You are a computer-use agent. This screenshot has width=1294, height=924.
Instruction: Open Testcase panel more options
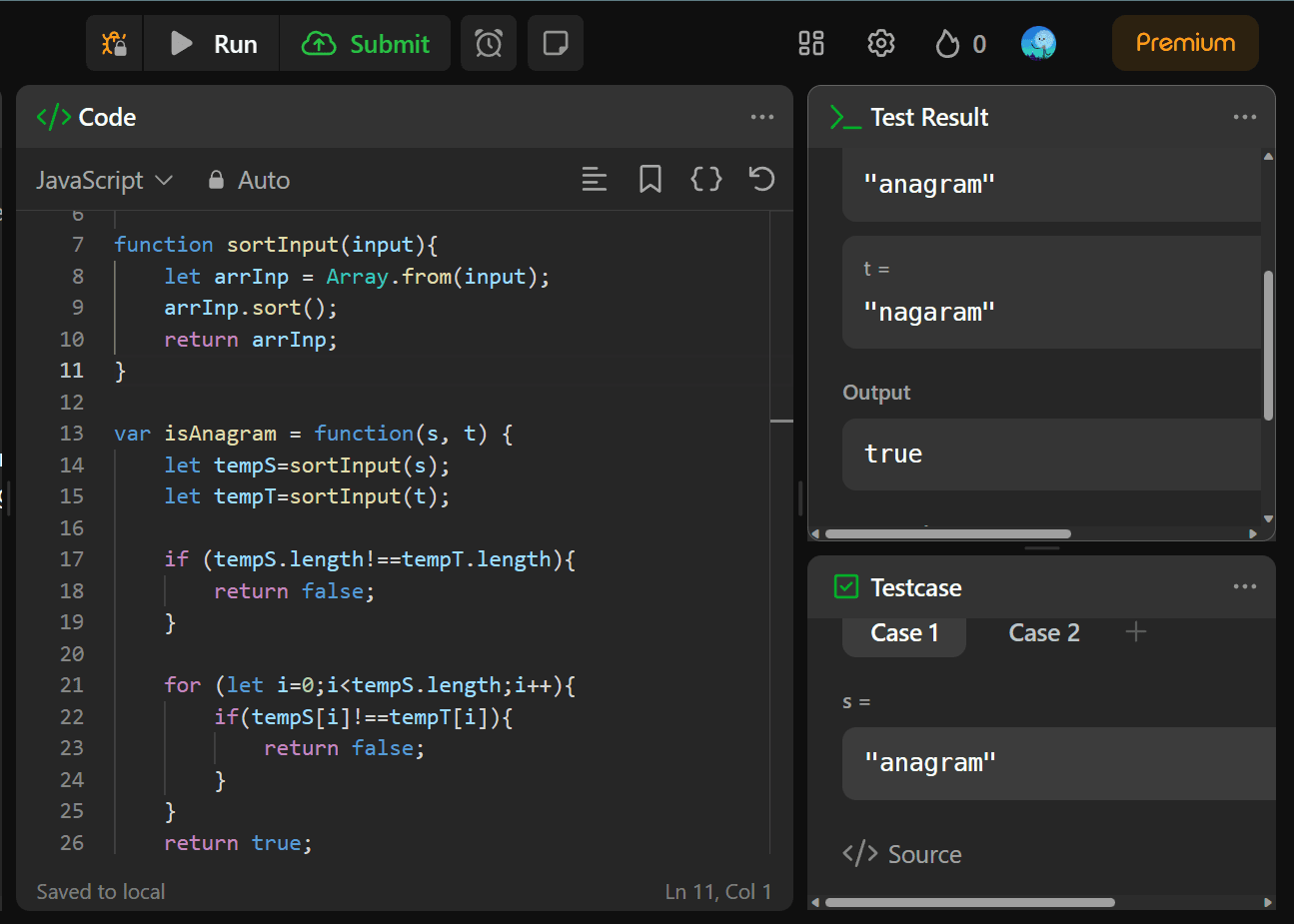click(x=1245, y=586)
